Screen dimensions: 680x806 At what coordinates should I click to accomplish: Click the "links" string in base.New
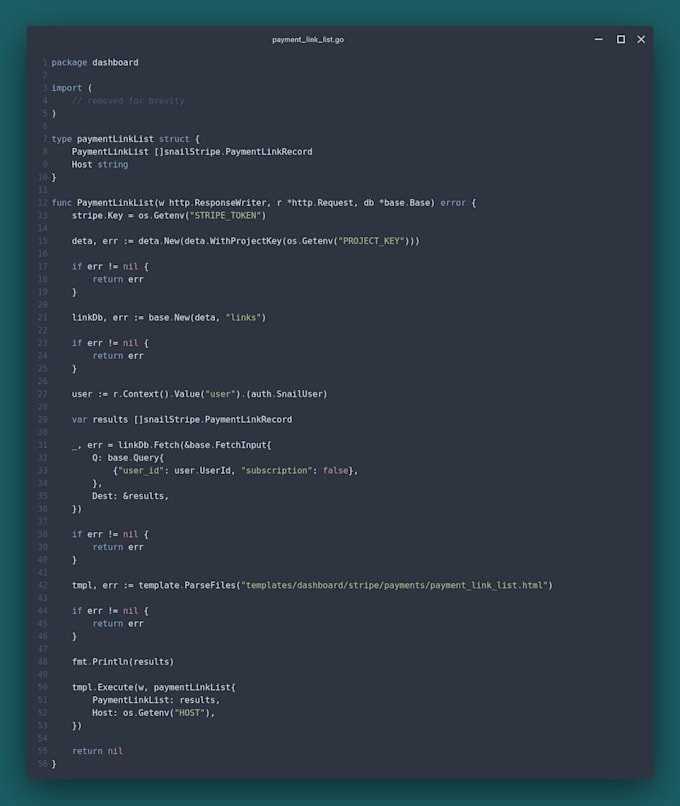(244, 317)
